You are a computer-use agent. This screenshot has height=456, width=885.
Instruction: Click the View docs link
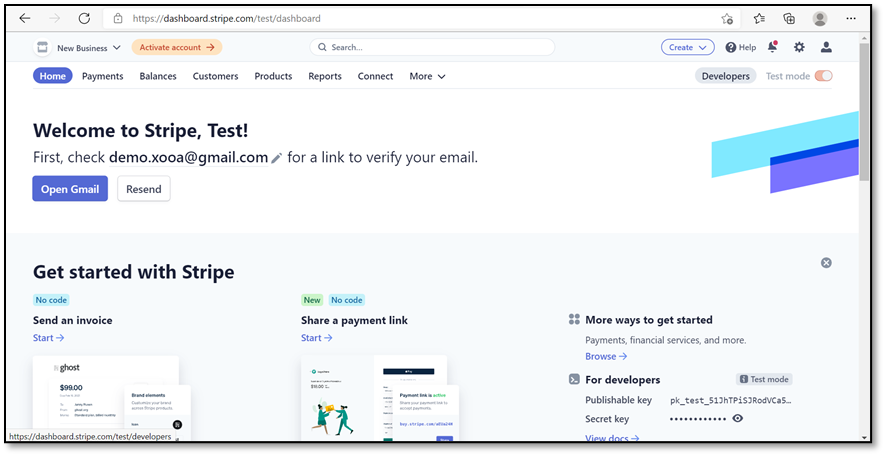point(612,438)
